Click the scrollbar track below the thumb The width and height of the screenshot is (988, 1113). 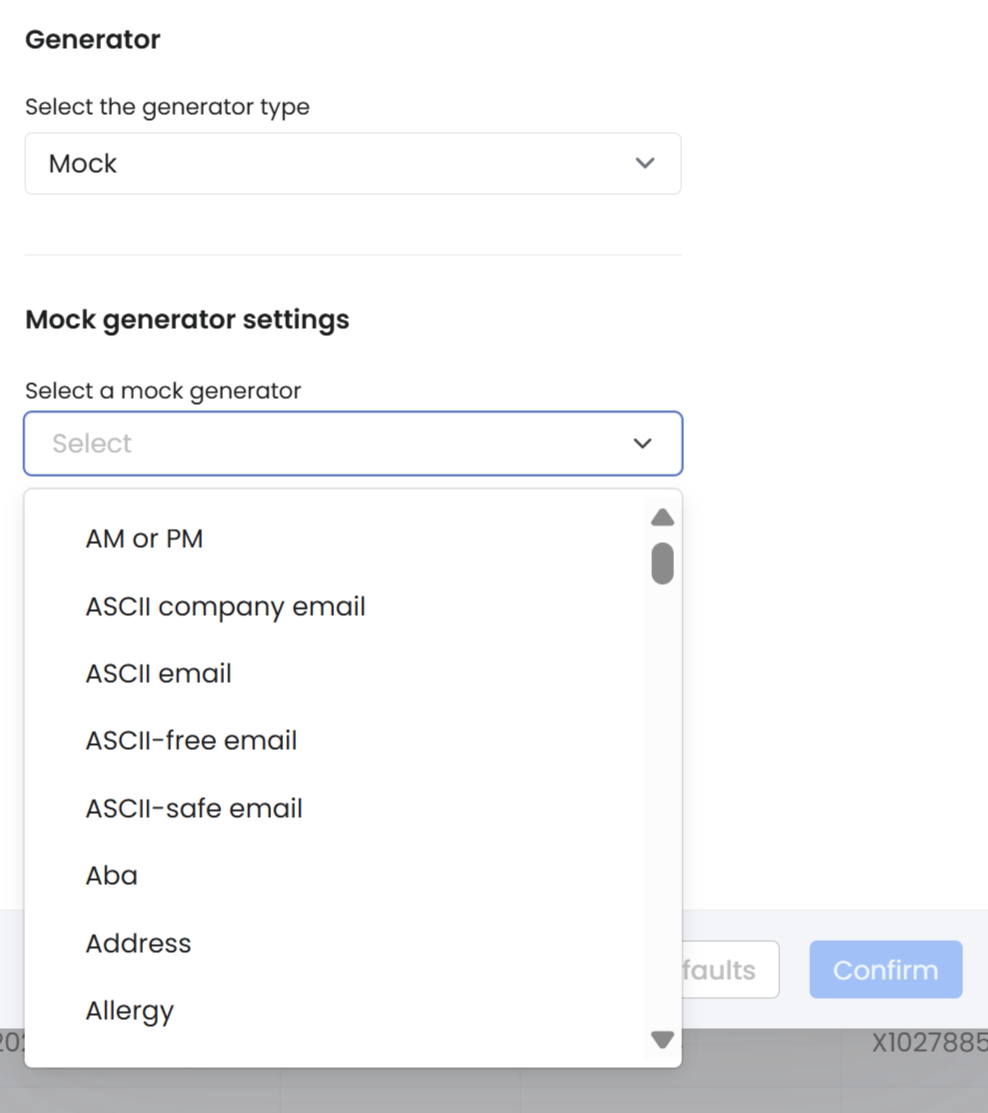tap(662, 800)
